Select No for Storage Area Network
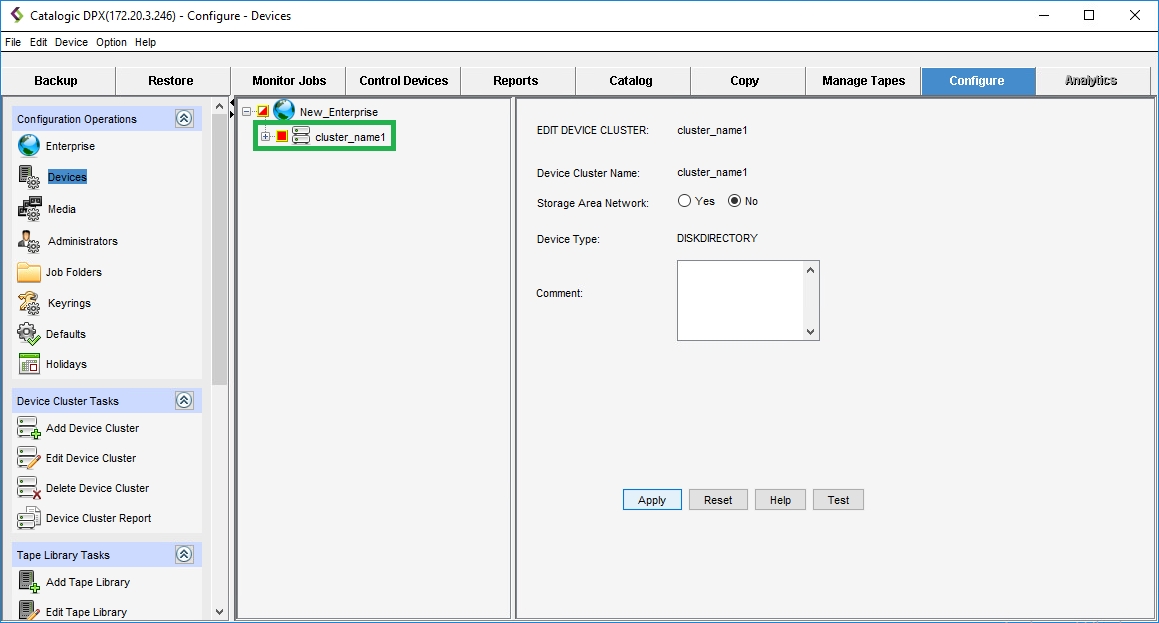Image resolution: width=1159 pixels, height=623 pixels. pyautogui.click(x=735, y=201)
